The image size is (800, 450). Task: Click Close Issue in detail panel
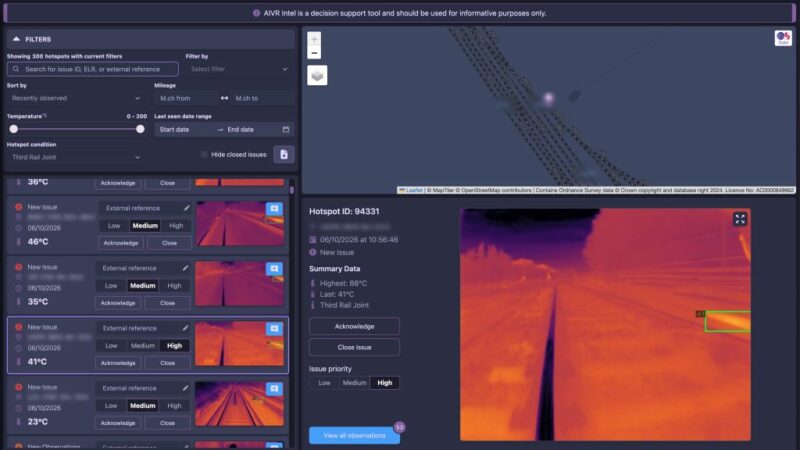pos(355,347)
